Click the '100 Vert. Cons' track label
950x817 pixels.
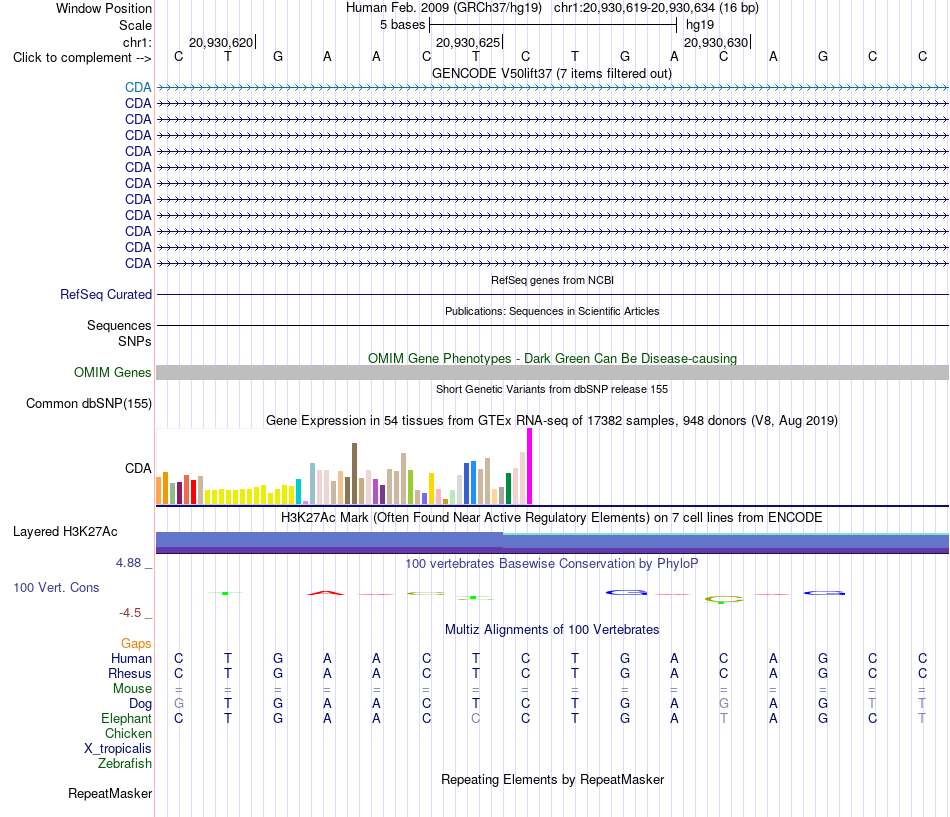56,587
